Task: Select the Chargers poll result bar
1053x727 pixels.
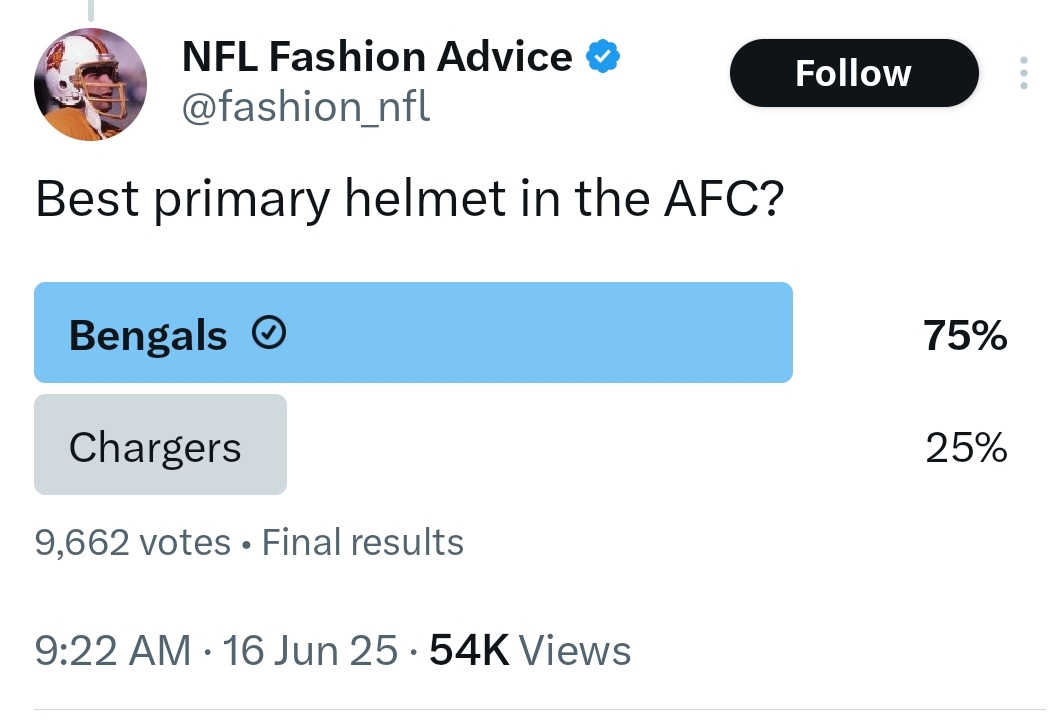Action: (x=161, y=444)
